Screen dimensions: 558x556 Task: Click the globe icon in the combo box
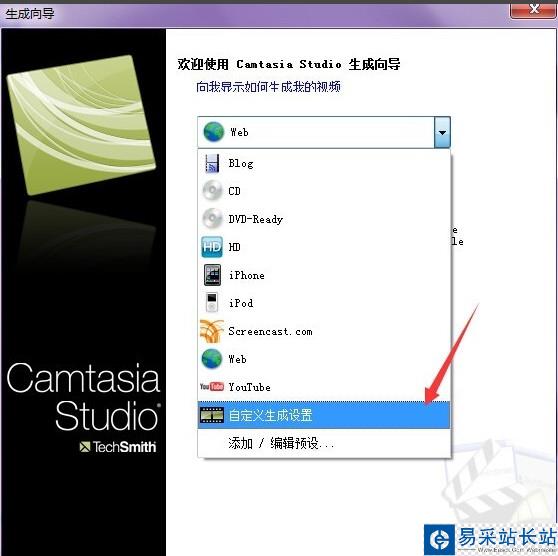pyautogui.click(x=214, y=132)
